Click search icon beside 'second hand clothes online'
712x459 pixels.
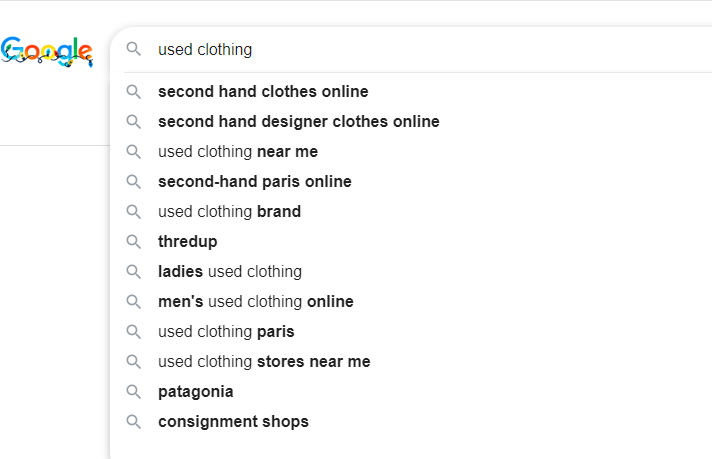pyautogui.click(x=134, y=92)
